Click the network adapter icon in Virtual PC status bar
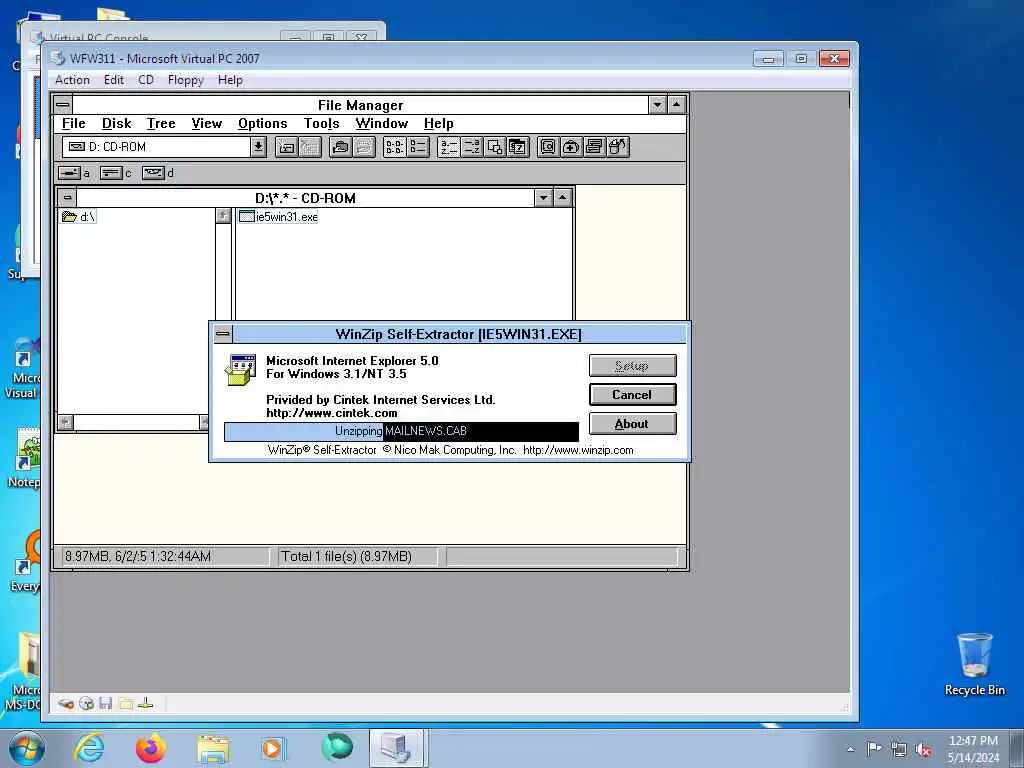 coord(146,703)
